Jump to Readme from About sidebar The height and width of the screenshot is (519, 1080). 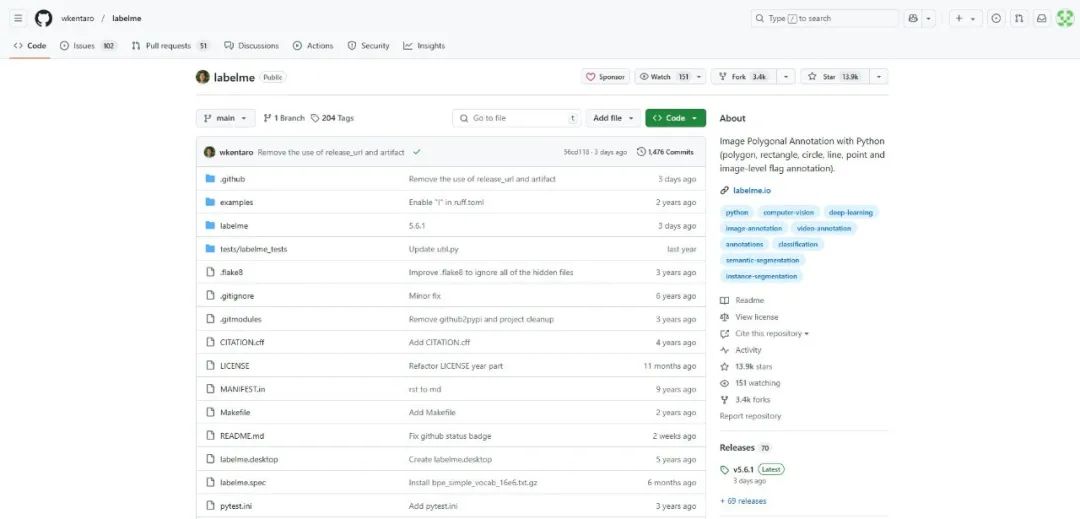742,301
